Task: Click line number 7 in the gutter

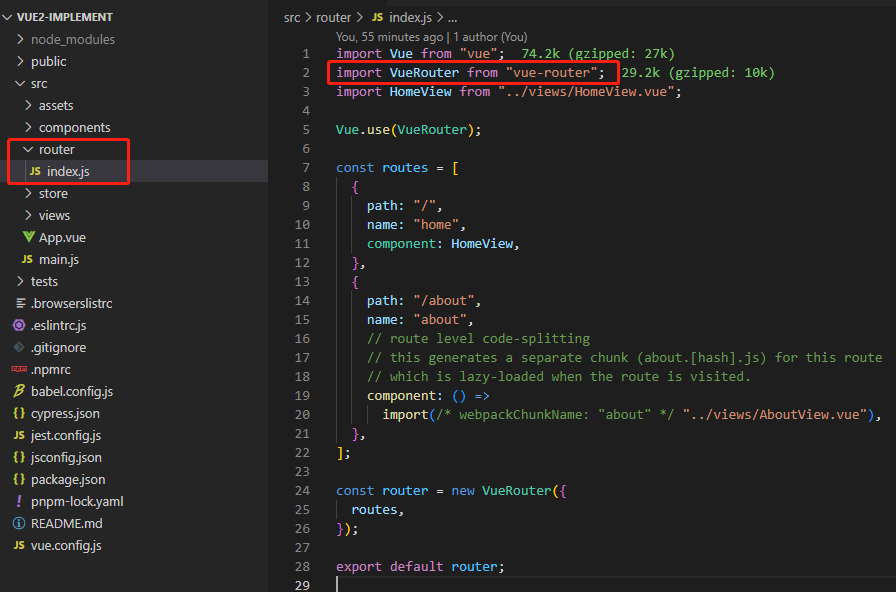Action: tap(306, 167)
